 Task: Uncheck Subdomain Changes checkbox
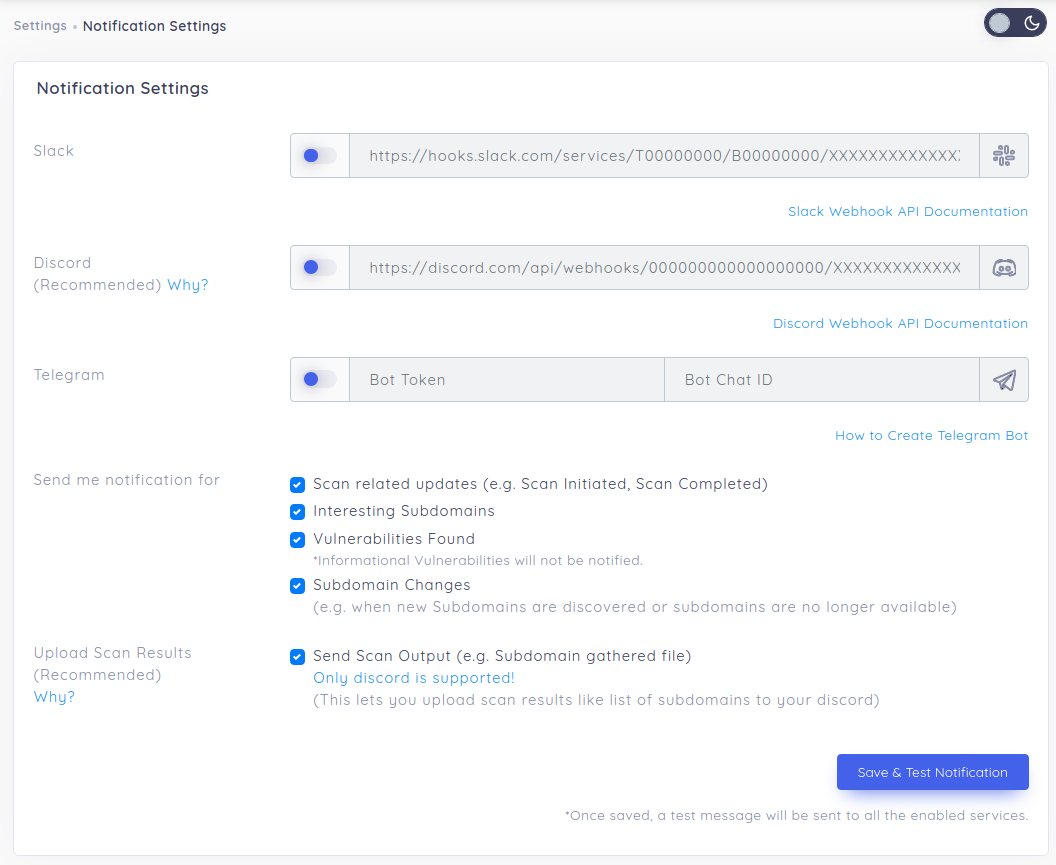297,586
